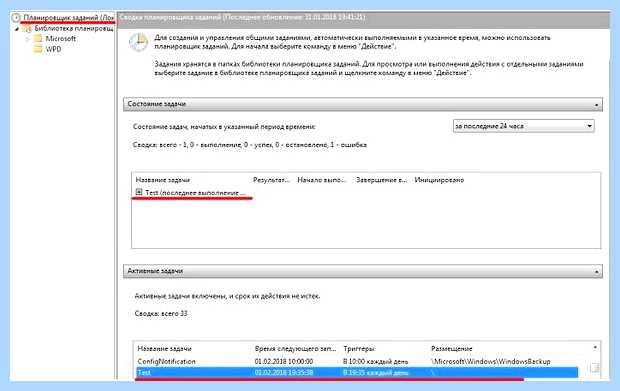The height and width of the screenshot is (391, 620).
Task: Click the \Microsoft\Windows\WindowsBackup location cell
Action: [490, 361]
